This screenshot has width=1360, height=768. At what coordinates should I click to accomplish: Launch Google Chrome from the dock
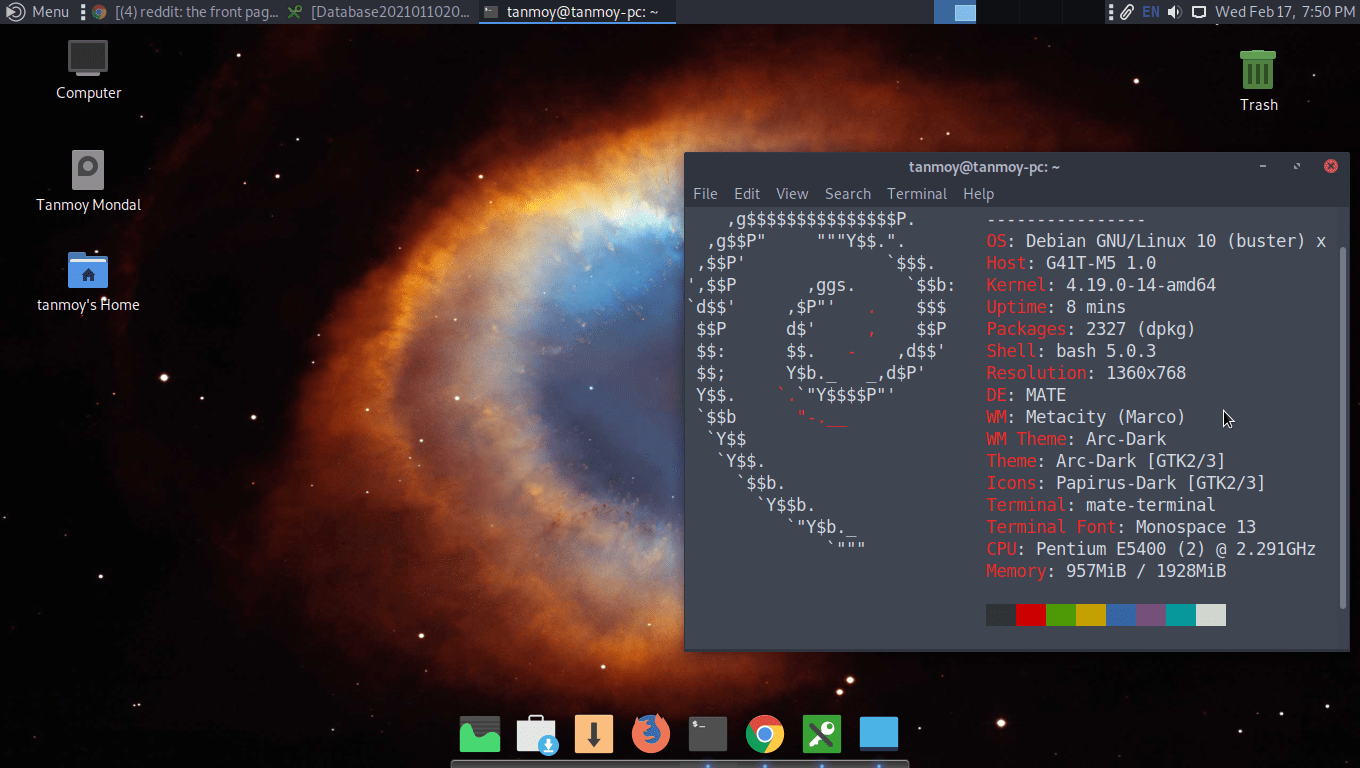pyautogui.click(x=765, y=734)
